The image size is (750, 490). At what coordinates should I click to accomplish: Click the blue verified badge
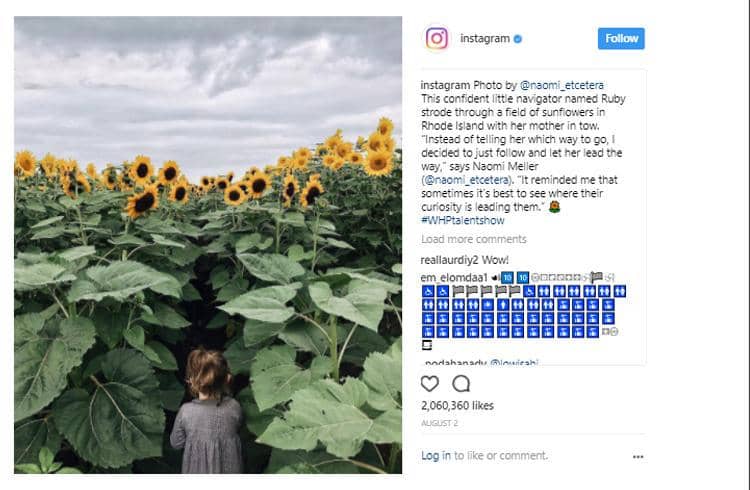click(x=519, y=39)
